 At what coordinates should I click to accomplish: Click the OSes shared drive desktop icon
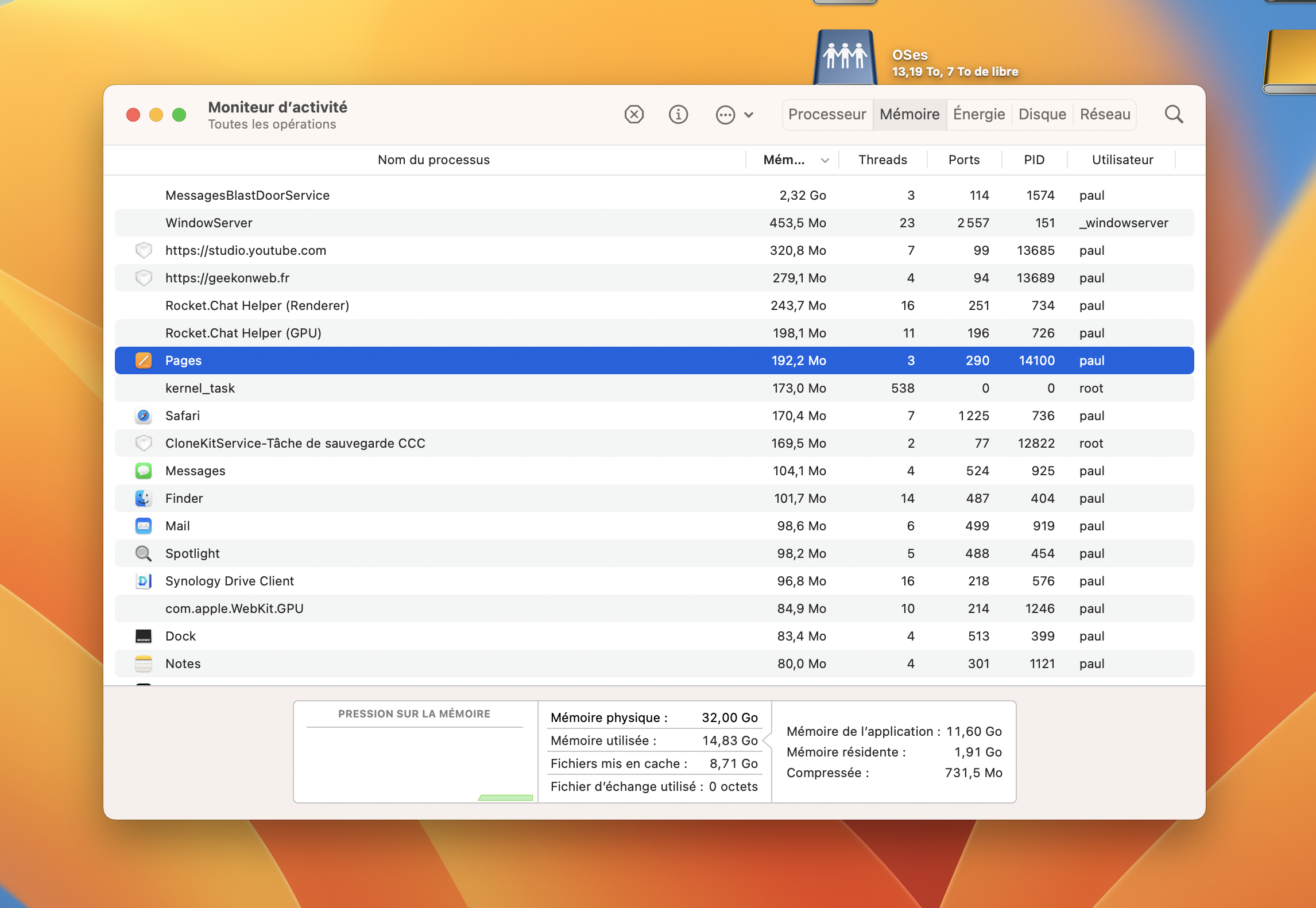845,57
